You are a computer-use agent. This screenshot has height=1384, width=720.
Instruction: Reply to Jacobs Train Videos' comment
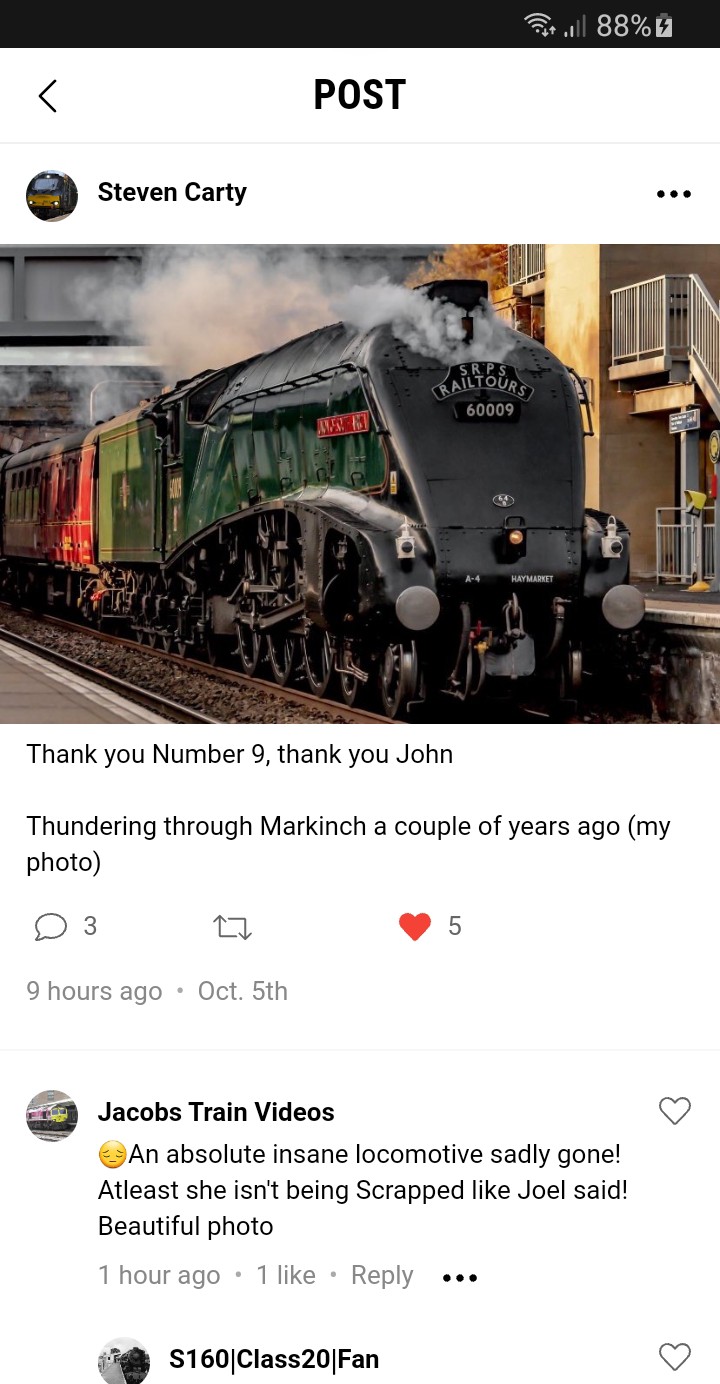382,1276
